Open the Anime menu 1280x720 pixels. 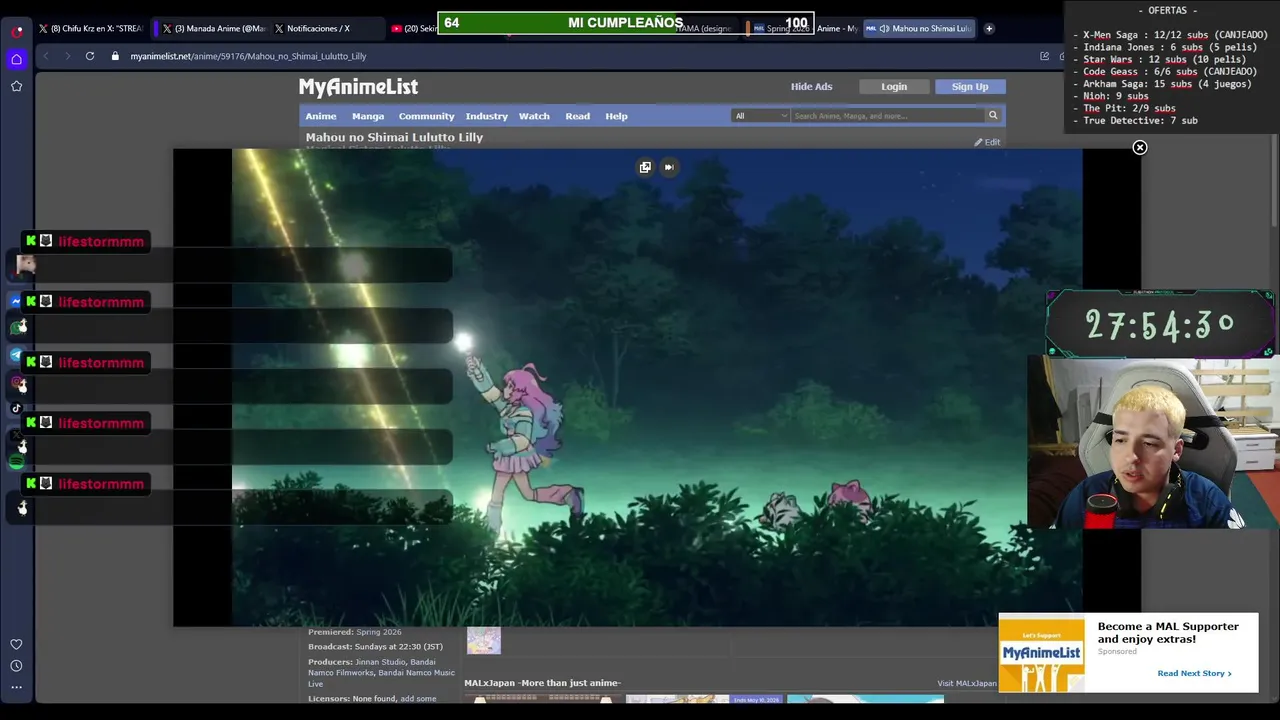(x=321, y=116)
